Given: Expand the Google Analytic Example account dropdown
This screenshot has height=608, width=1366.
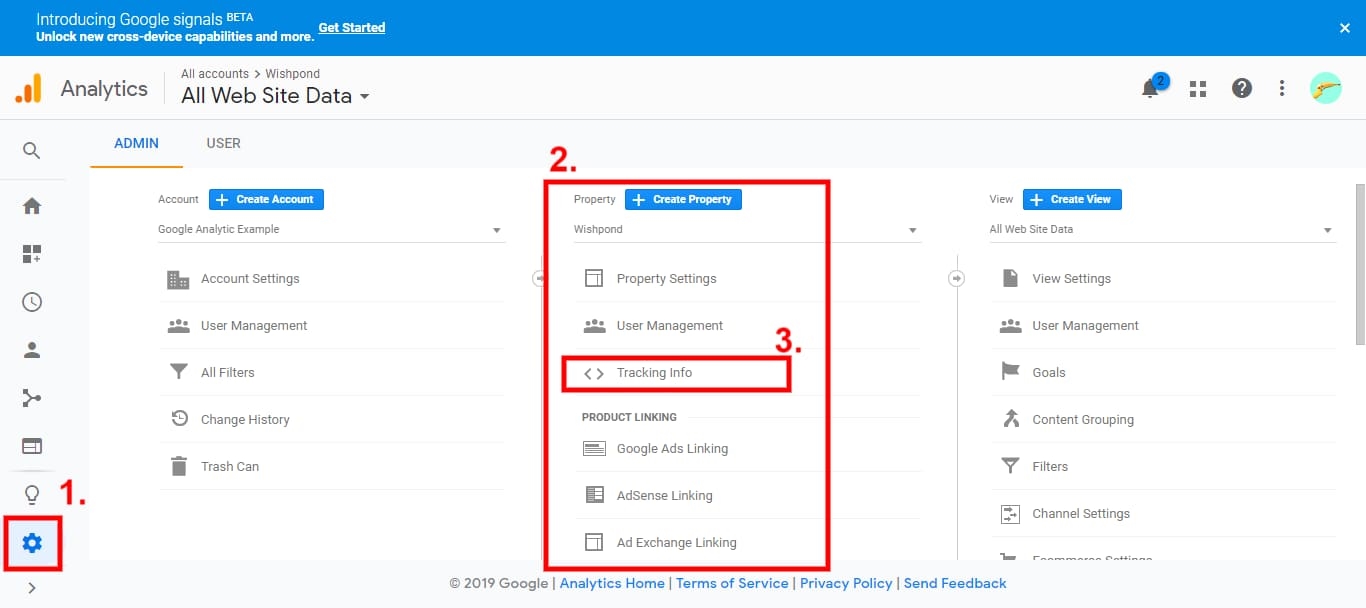Looking at the screenshot, I should (331, 230).
